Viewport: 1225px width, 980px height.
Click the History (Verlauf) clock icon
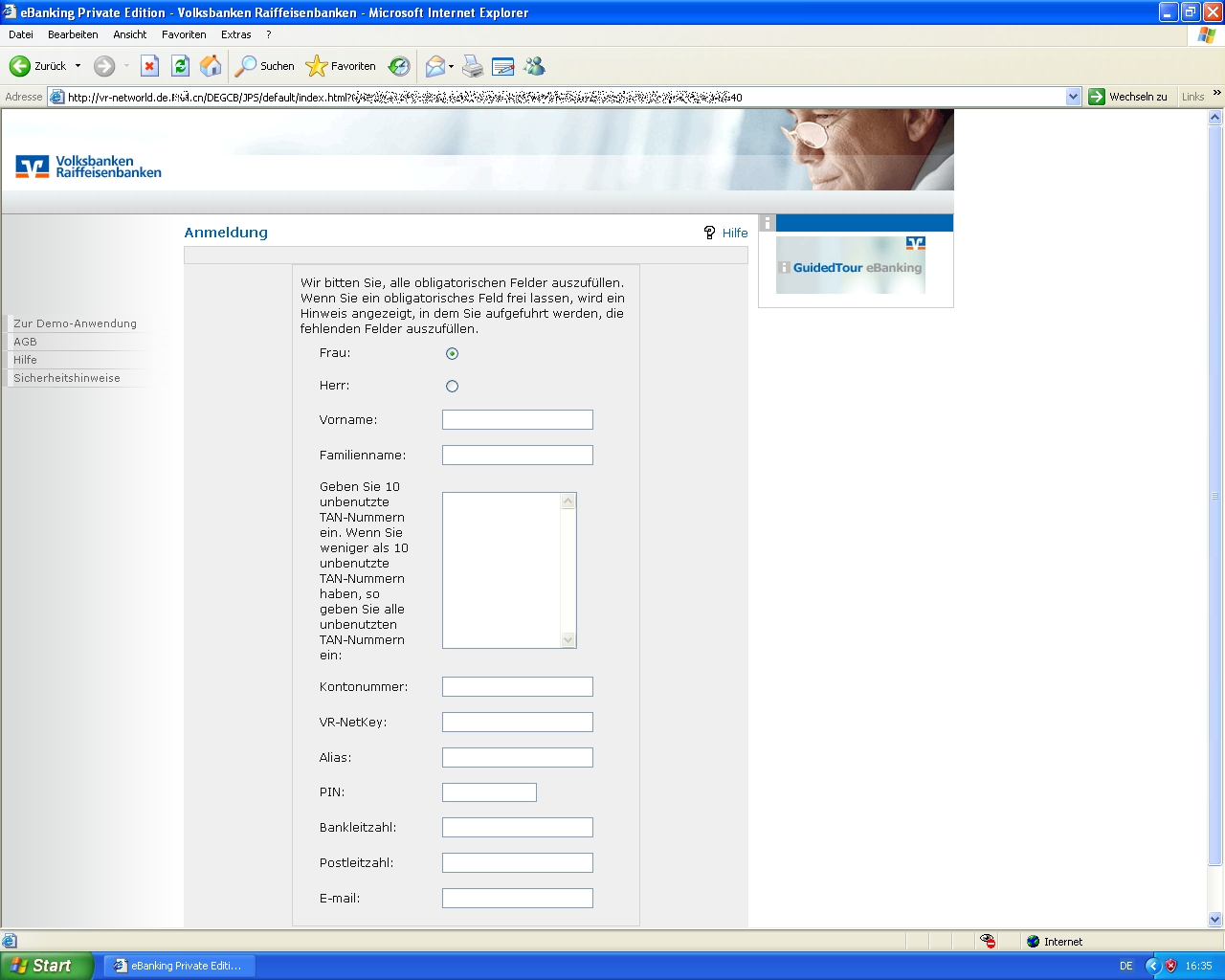[399, 66]
